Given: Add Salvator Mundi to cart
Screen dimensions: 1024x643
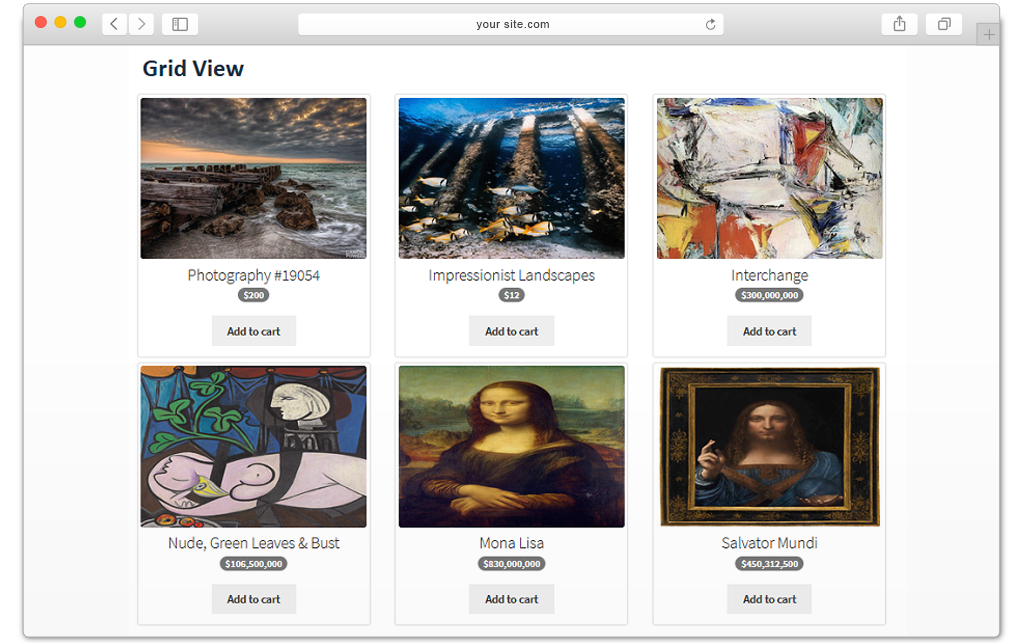Looking at the screenshot, I should click(x=769, y=599).
